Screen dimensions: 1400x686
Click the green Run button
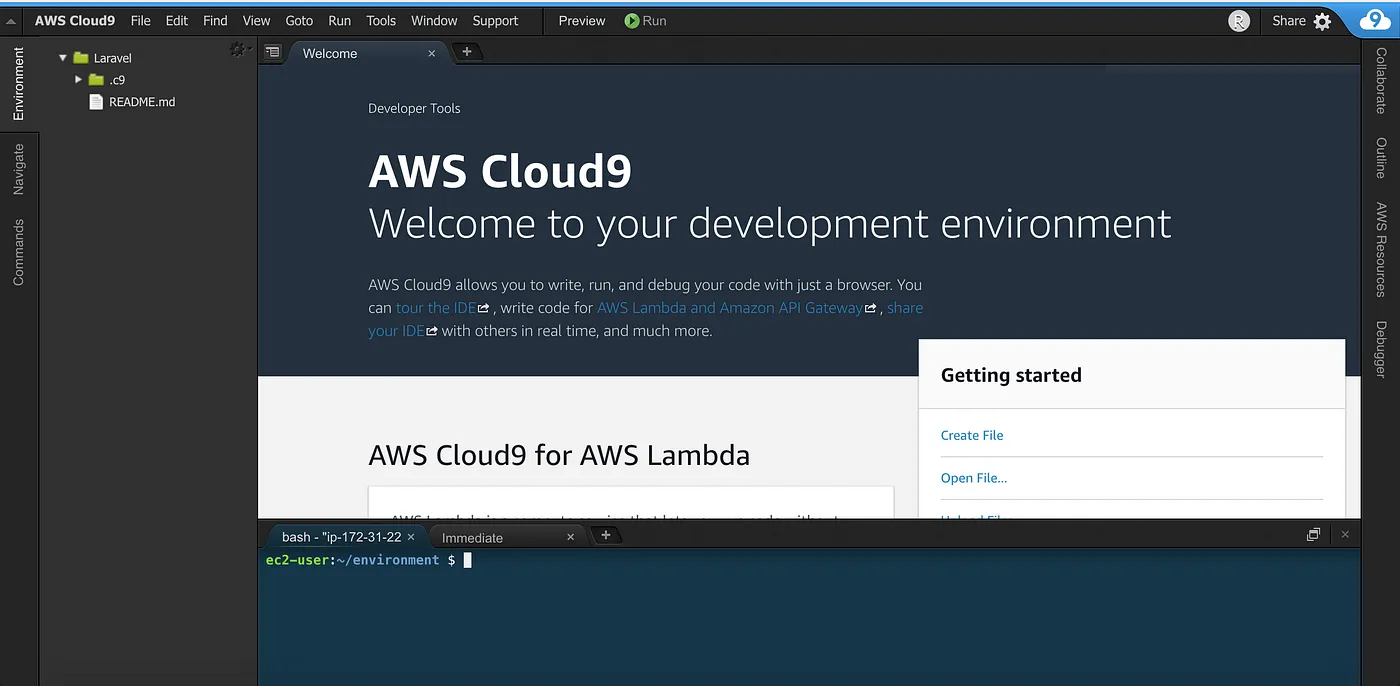(646, 21)
